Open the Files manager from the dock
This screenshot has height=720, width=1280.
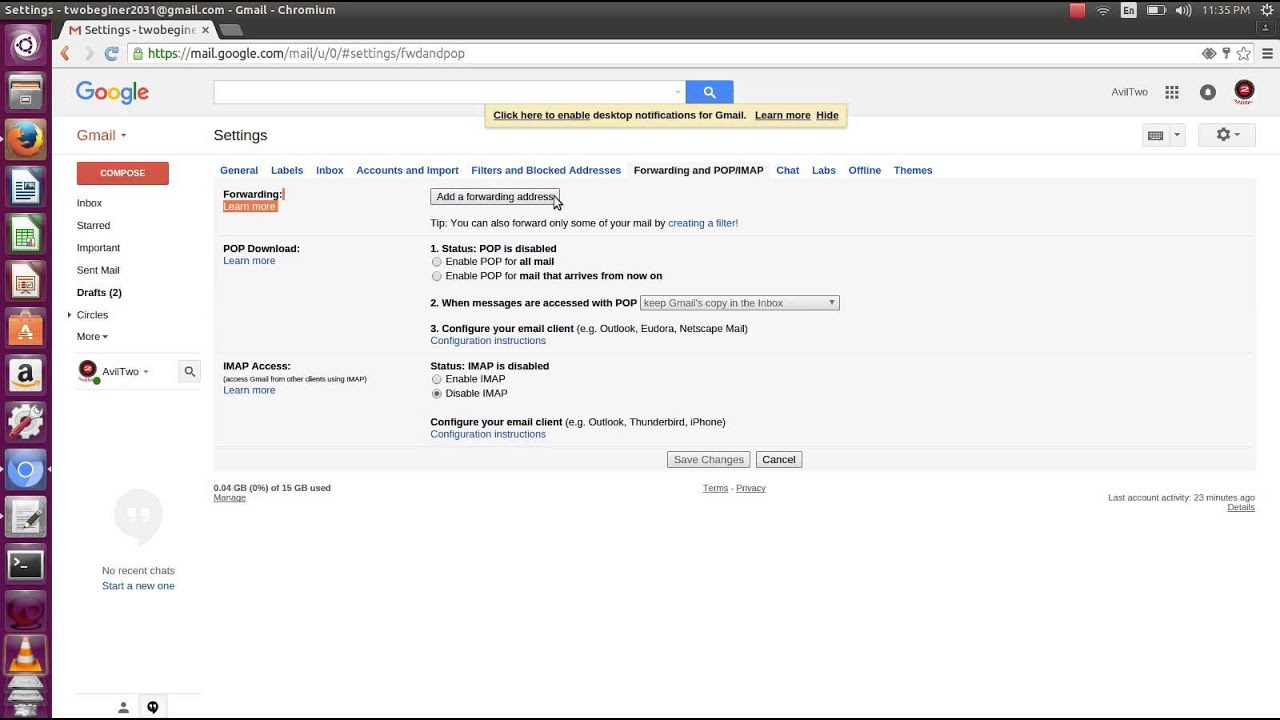click(x=25, y=93)
